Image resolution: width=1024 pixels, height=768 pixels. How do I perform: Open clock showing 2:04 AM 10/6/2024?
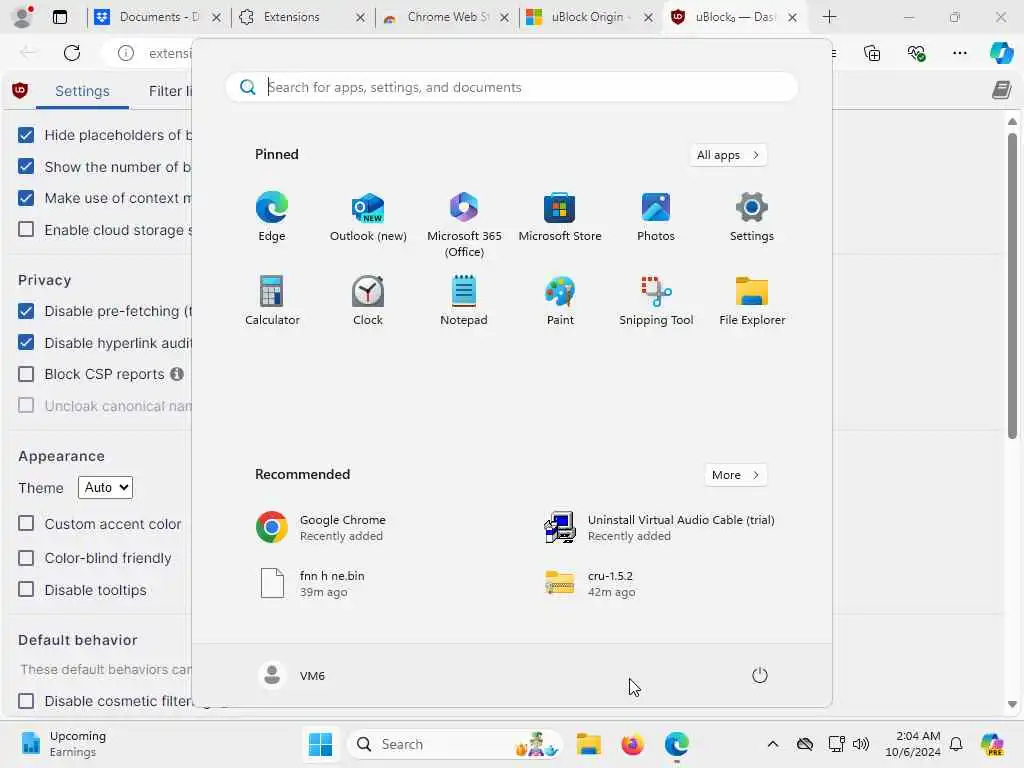(912, 744)
